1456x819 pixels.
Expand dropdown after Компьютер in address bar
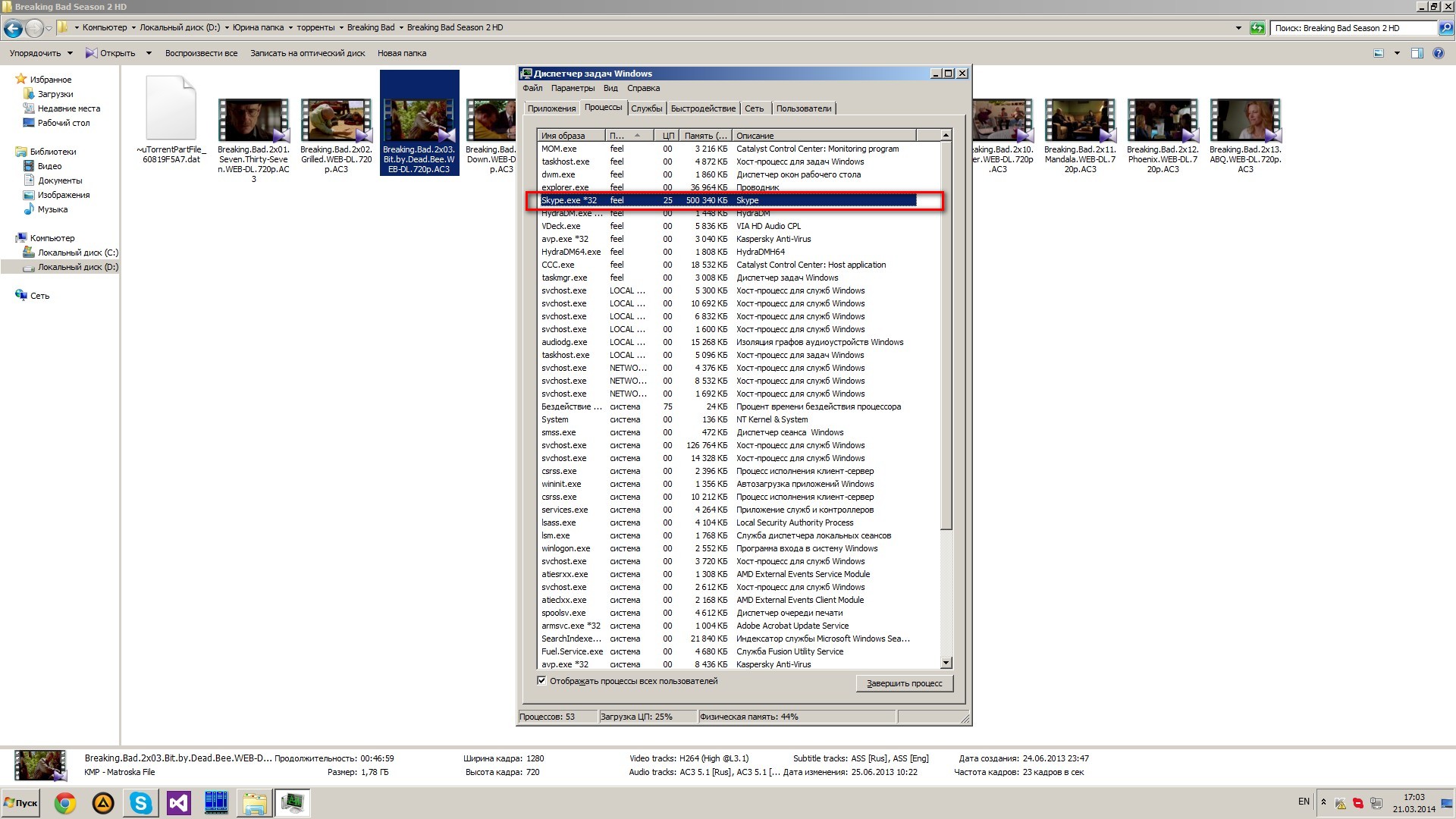(133, 28)
